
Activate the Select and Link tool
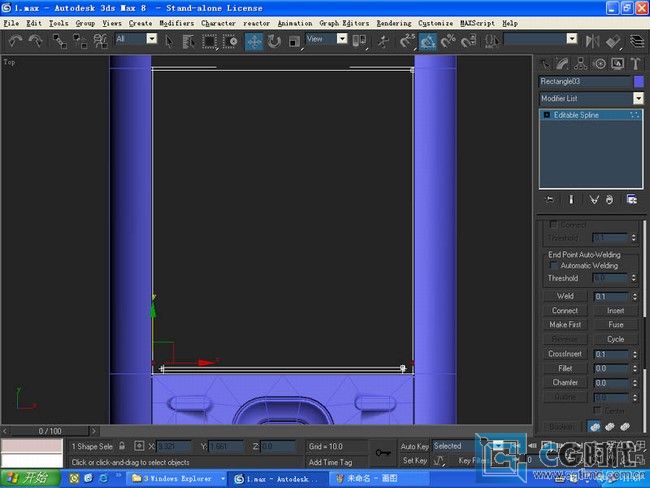[60, 41]
